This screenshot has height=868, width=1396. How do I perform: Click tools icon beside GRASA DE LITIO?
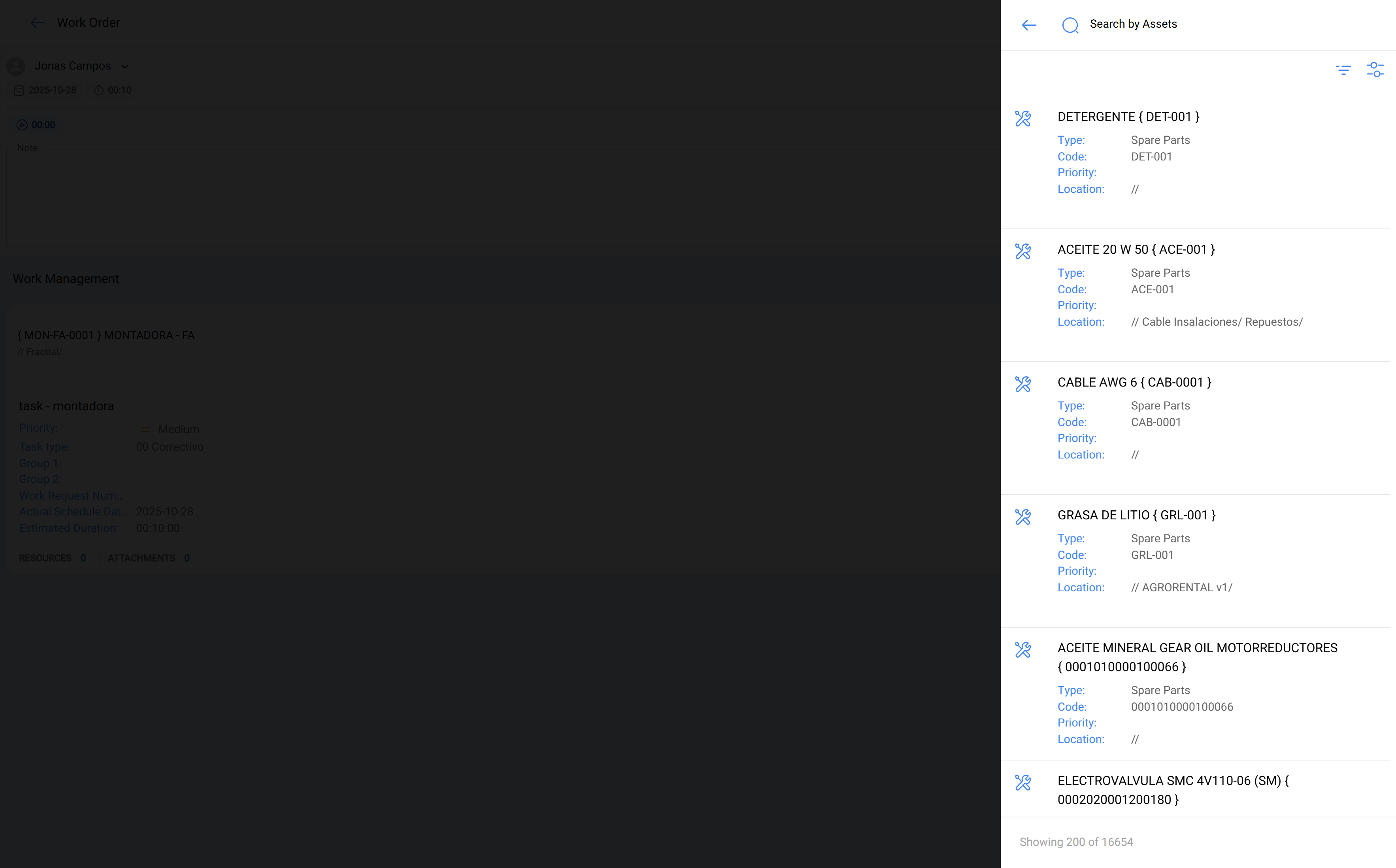click(x=1023, y=517)
